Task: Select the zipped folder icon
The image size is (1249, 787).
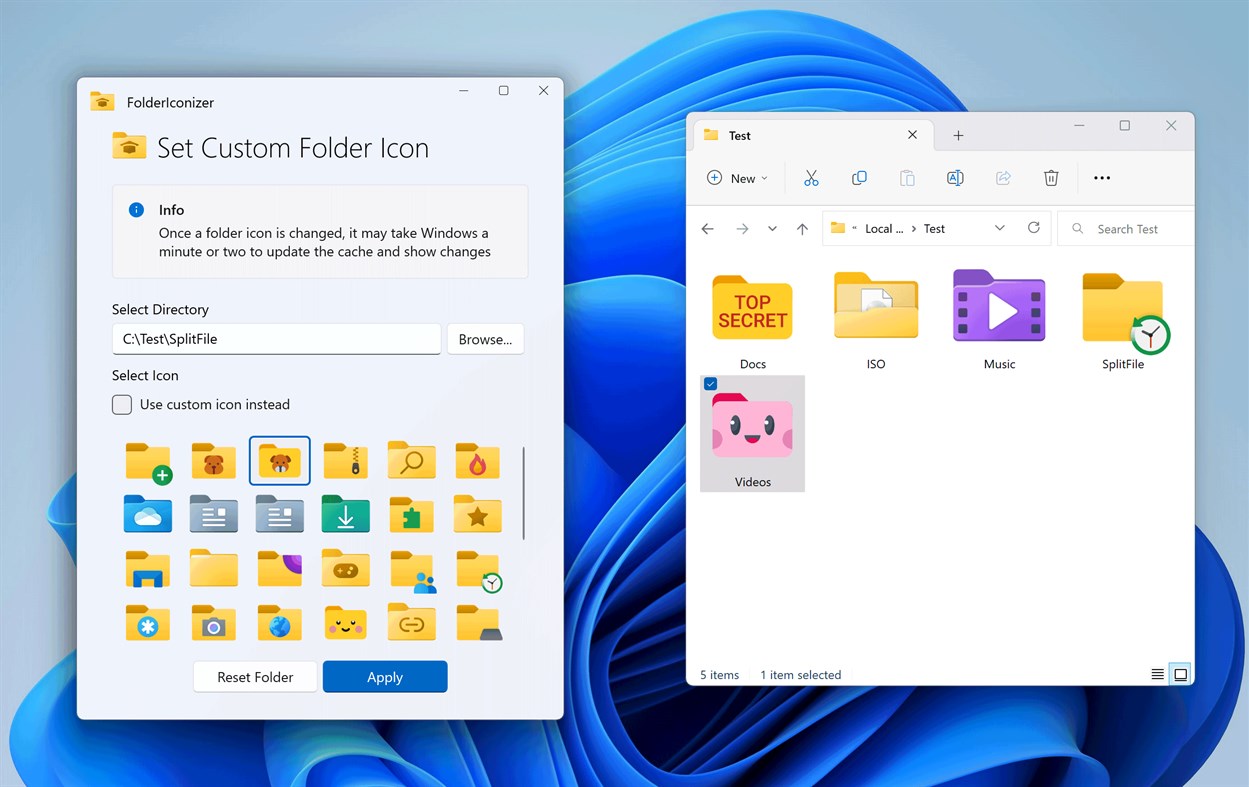Action: pyautogui.click(x=345, y=461)
